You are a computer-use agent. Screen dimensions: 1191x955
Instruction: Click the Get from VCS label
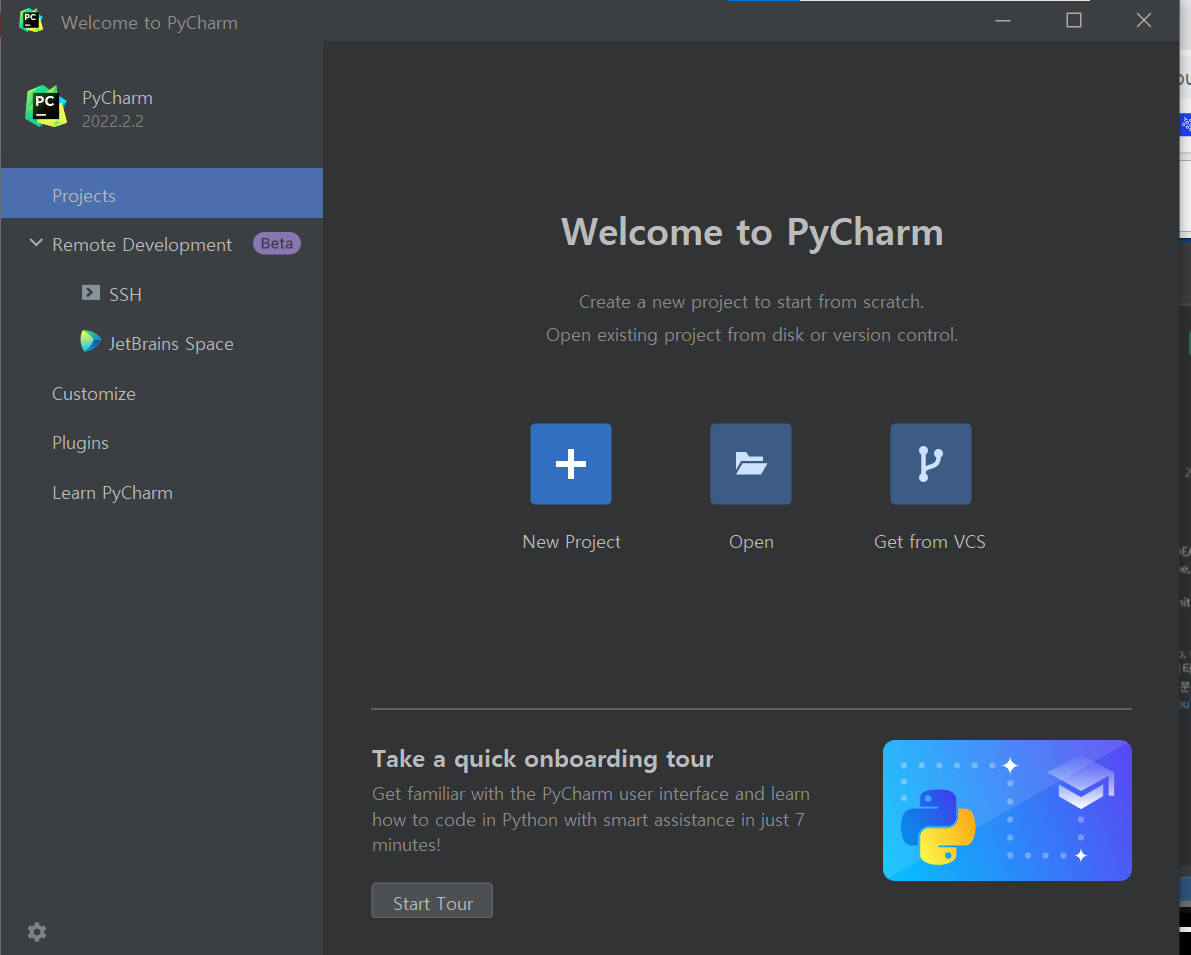tap(930, 542)
